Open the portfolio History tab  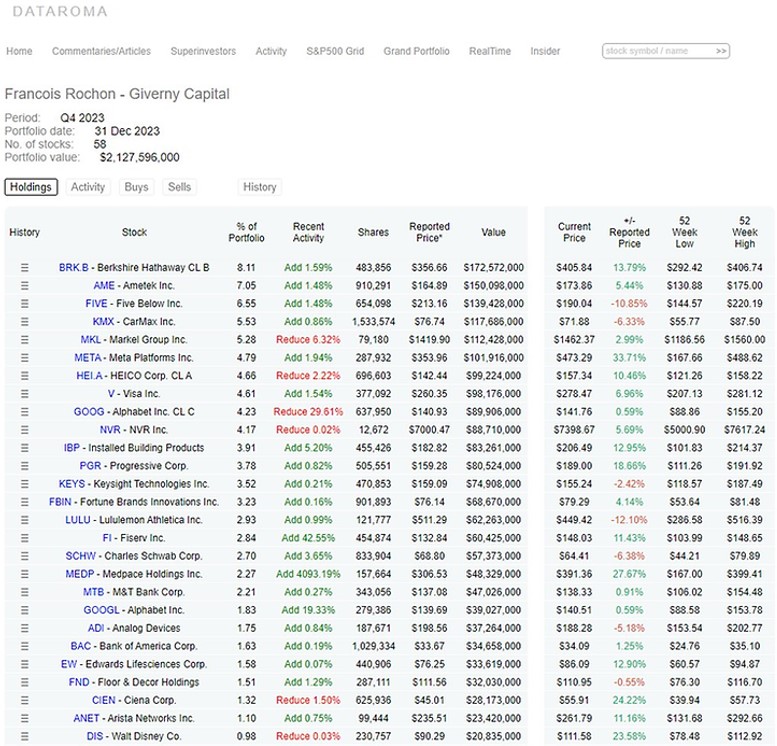[x=260, y=187]
